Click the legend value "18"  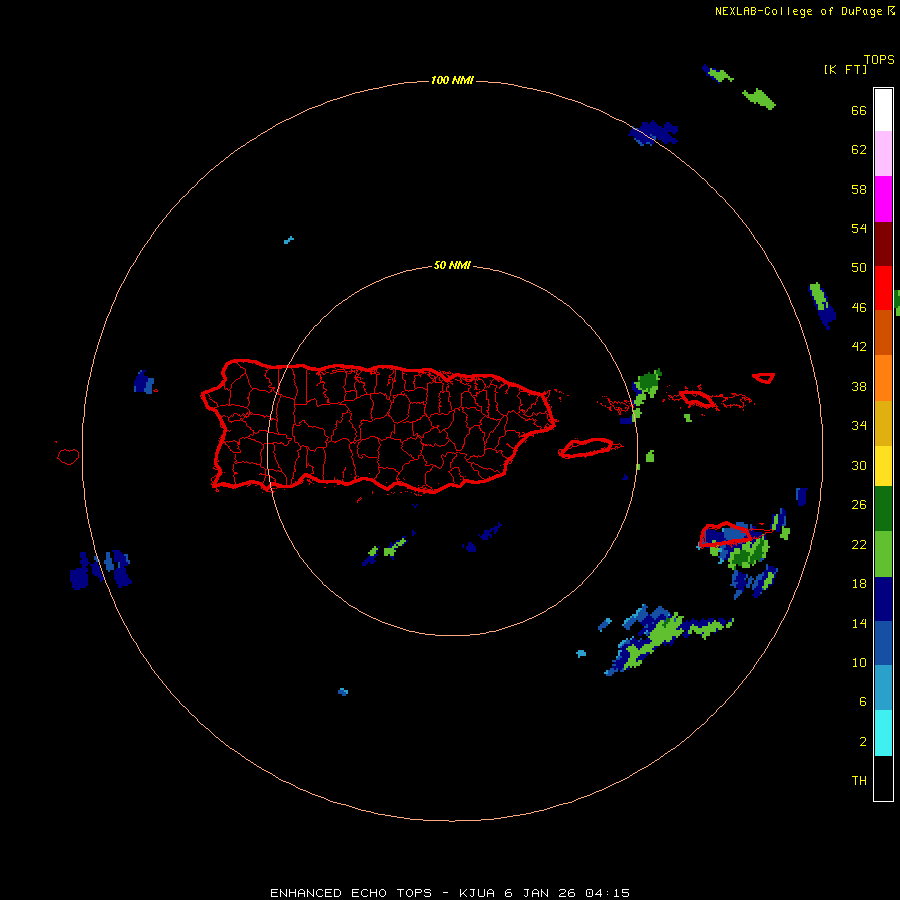[859, 584]
